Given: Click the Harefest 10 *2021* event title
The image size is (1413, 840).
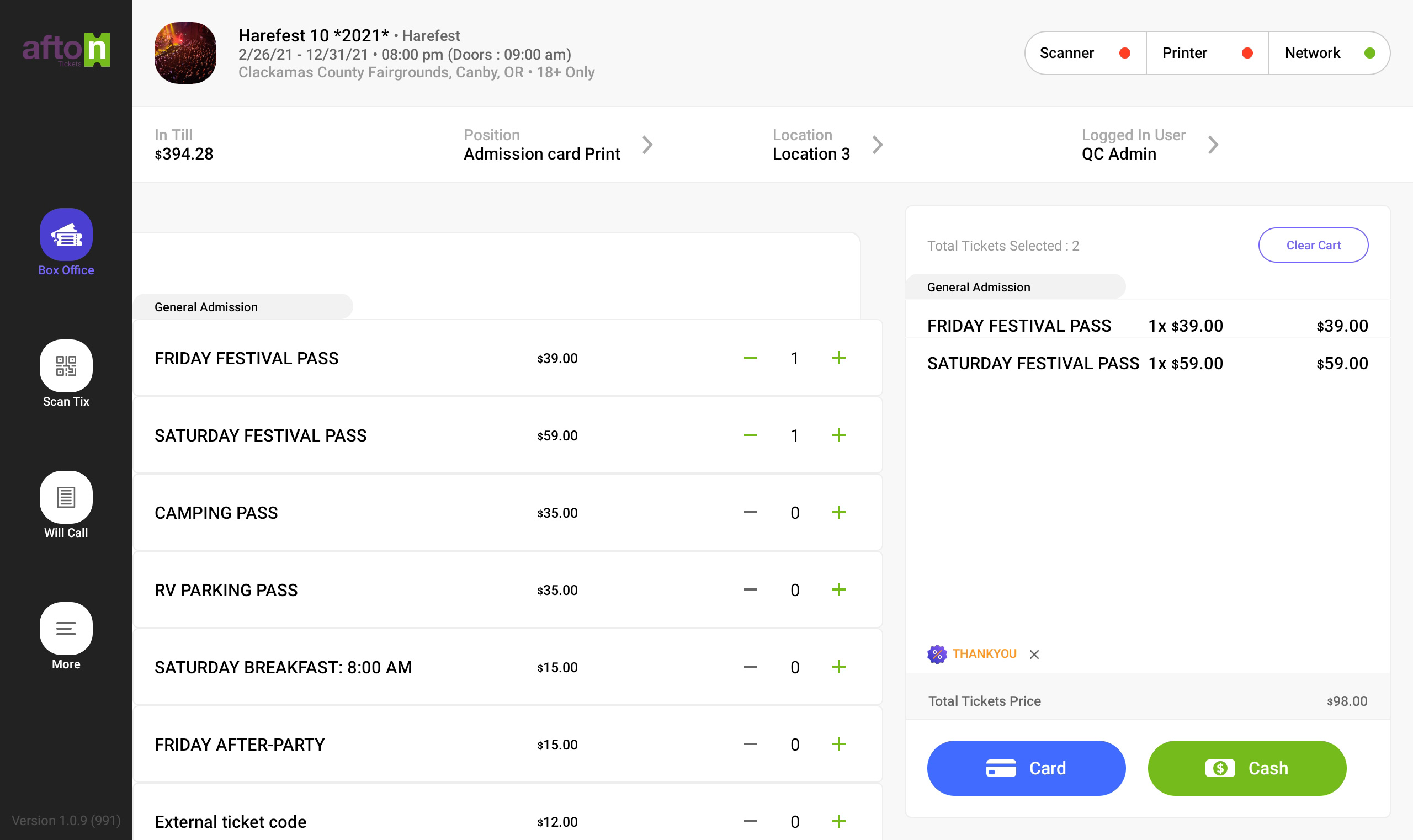Looking at the screenshot, I should pos(314,35).
